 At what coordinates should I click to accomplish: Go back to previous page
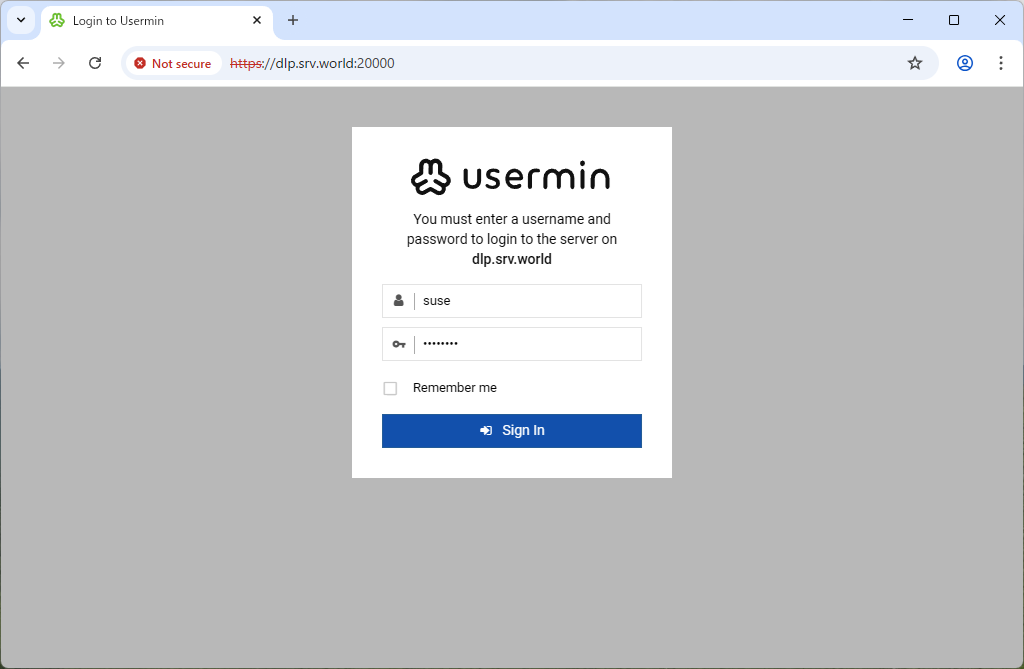23,63
